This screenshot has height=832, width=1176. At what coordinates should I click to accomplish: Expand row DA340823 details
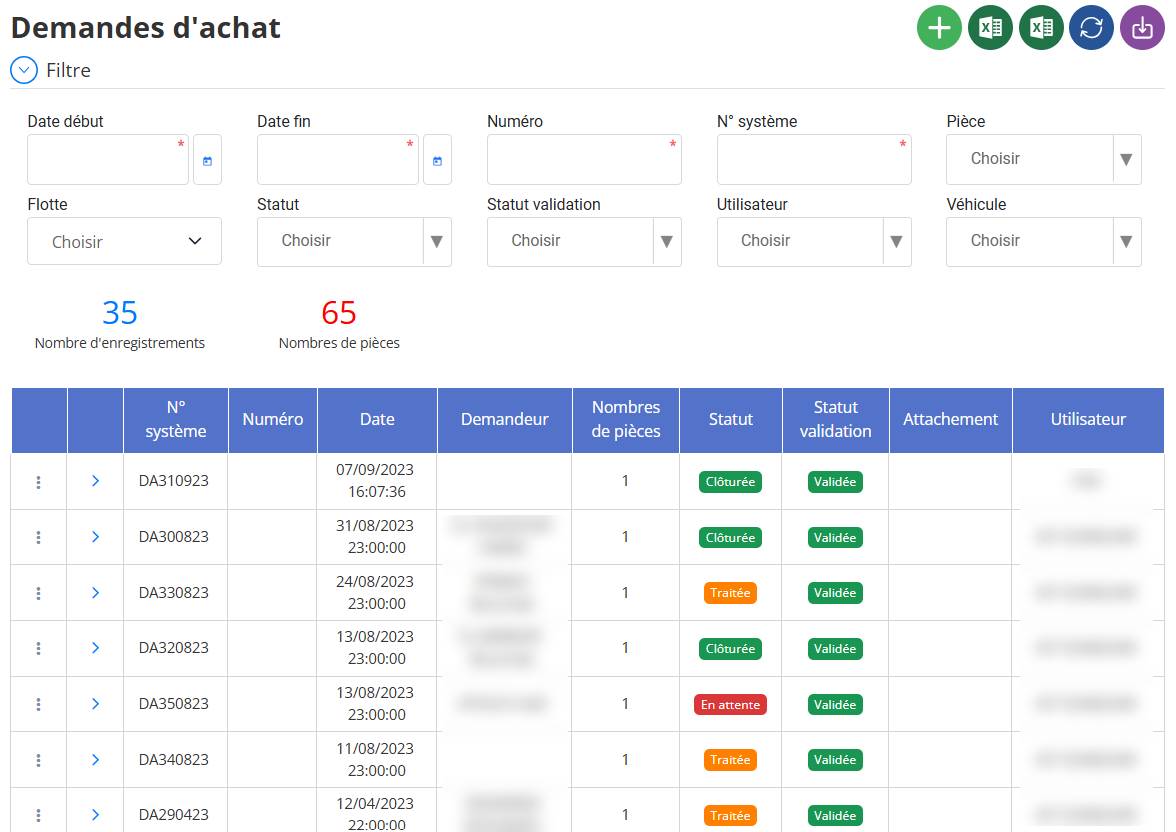click(x=95, y=760)
